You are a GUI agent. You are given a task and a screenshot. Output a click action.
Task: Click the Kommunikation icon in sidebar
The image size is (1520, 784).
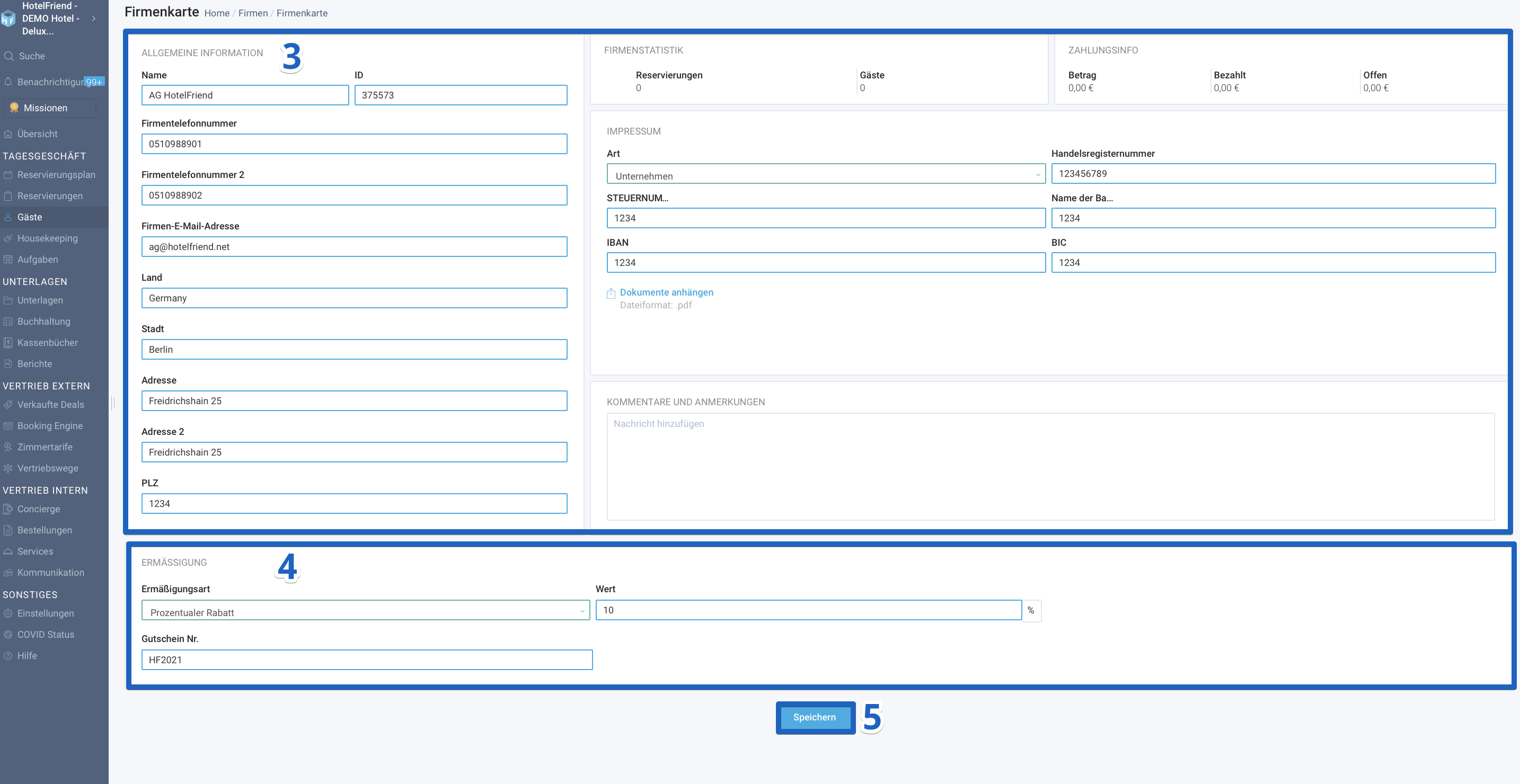click(8, 573)
